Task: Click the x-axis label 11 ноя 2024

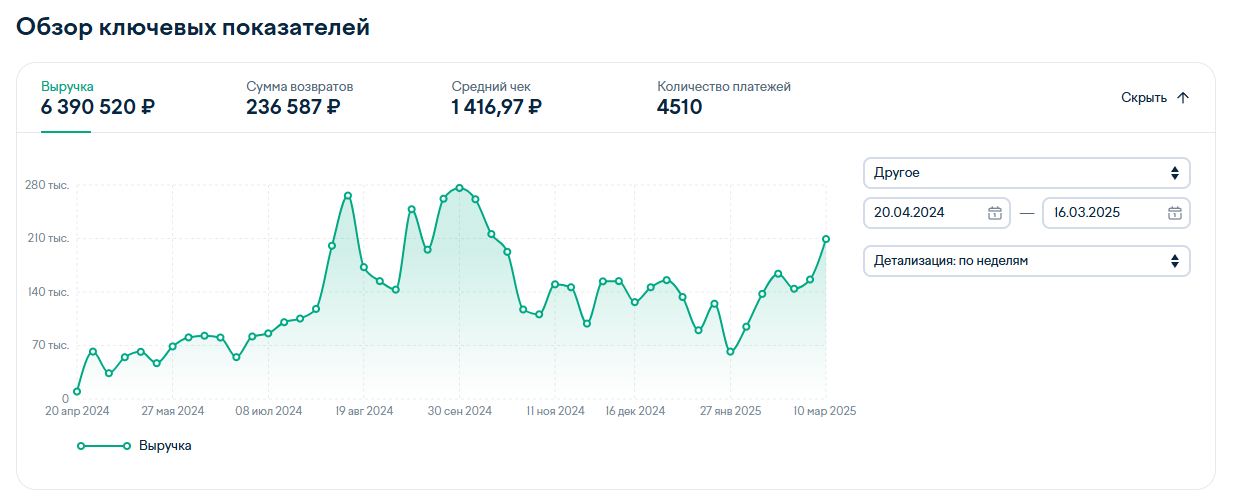Action: (555, 411)
